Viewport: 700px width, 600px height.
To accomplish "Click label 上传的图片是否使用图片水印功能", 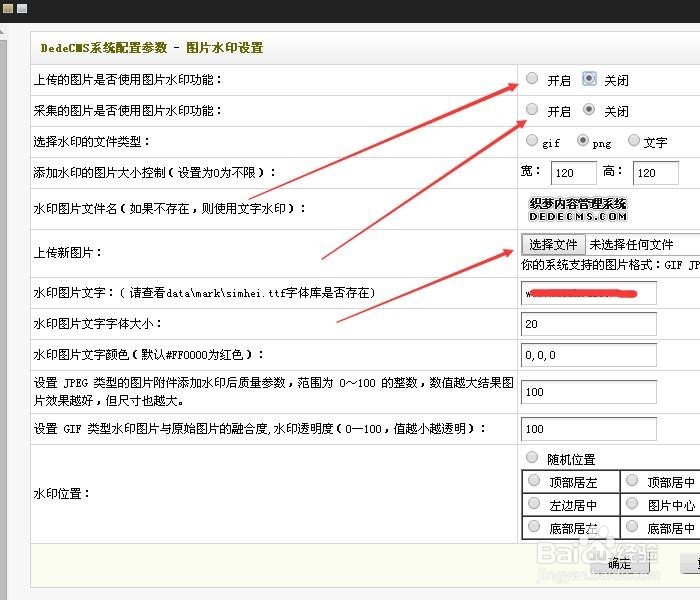I will (x=127, y=80).
